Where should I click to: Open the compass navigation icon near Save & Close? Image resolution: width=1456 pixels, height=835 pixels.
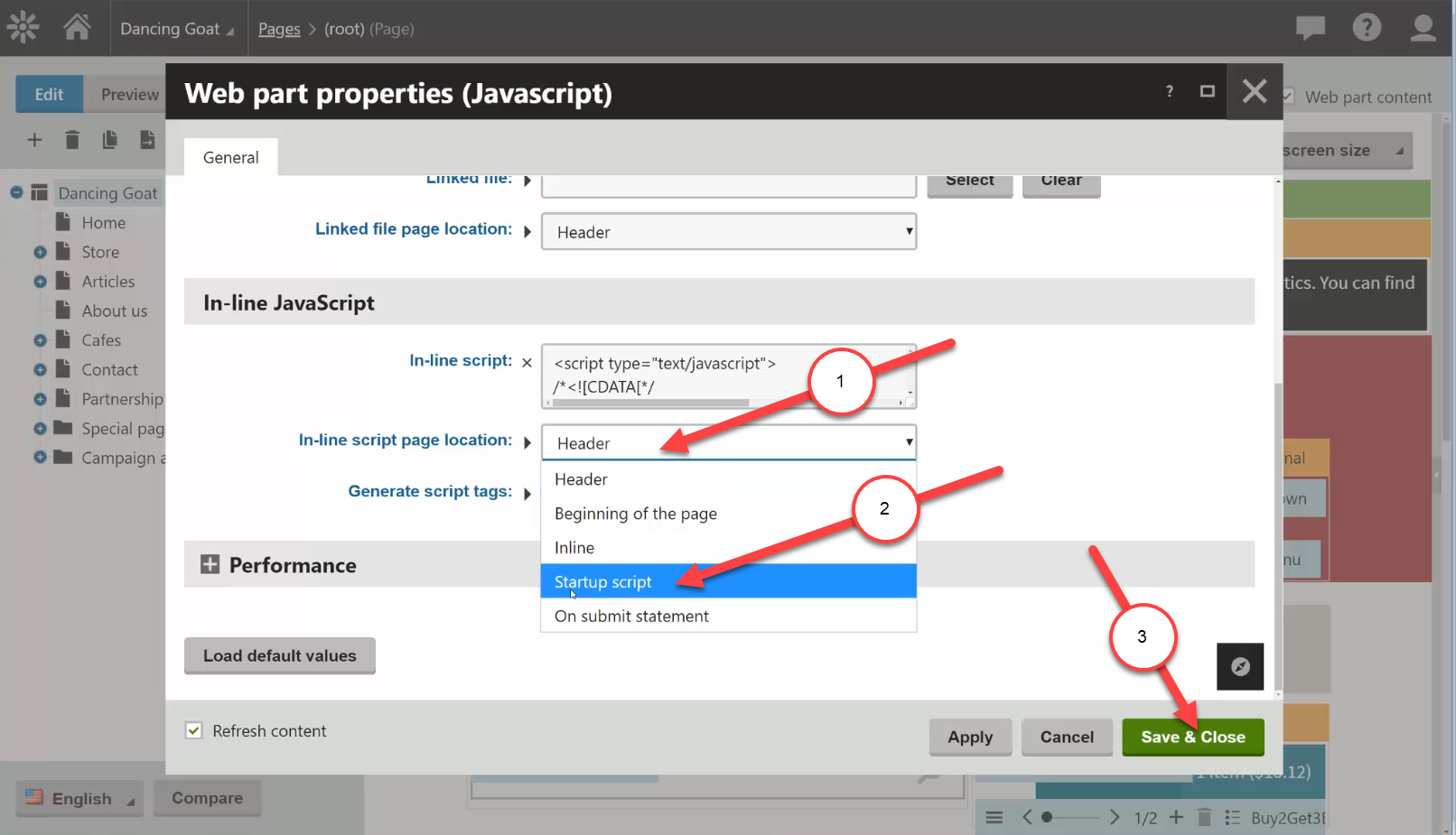pos(1239,667)
